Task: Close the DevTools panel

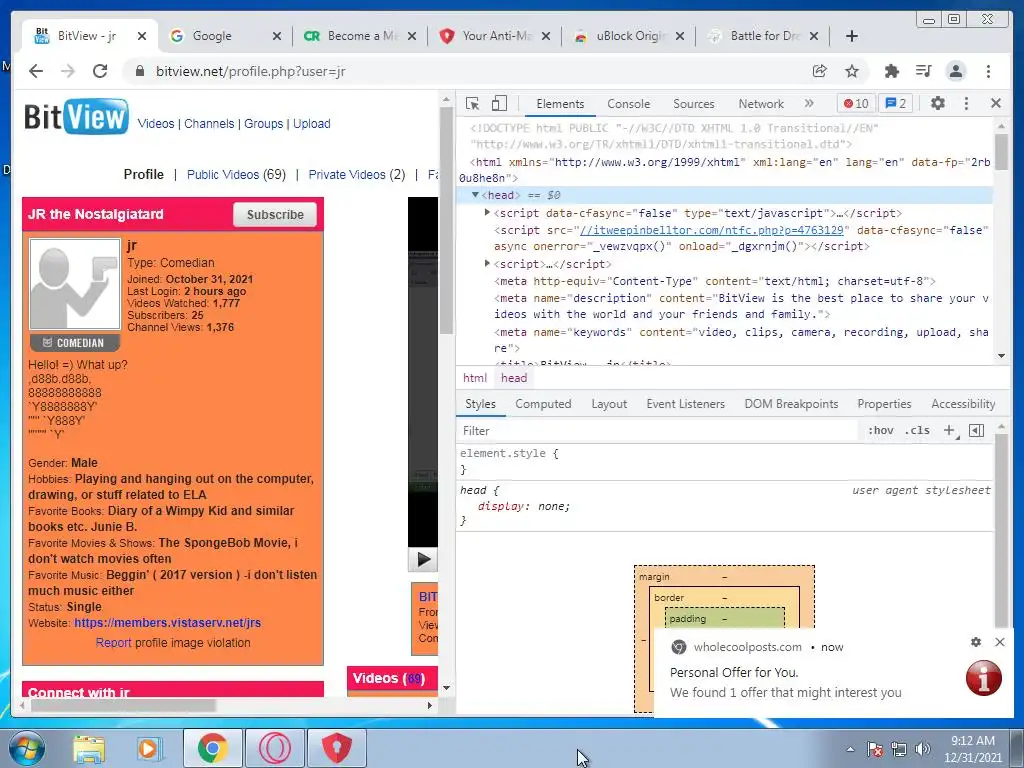Action: coord(996,103)
